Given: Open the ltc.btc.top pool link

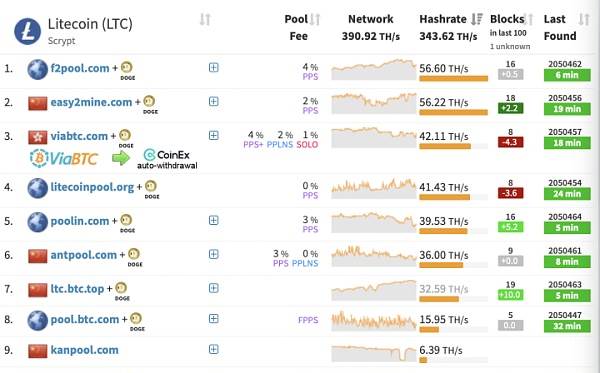Looking at the screenshot, I should pos(77,289).
